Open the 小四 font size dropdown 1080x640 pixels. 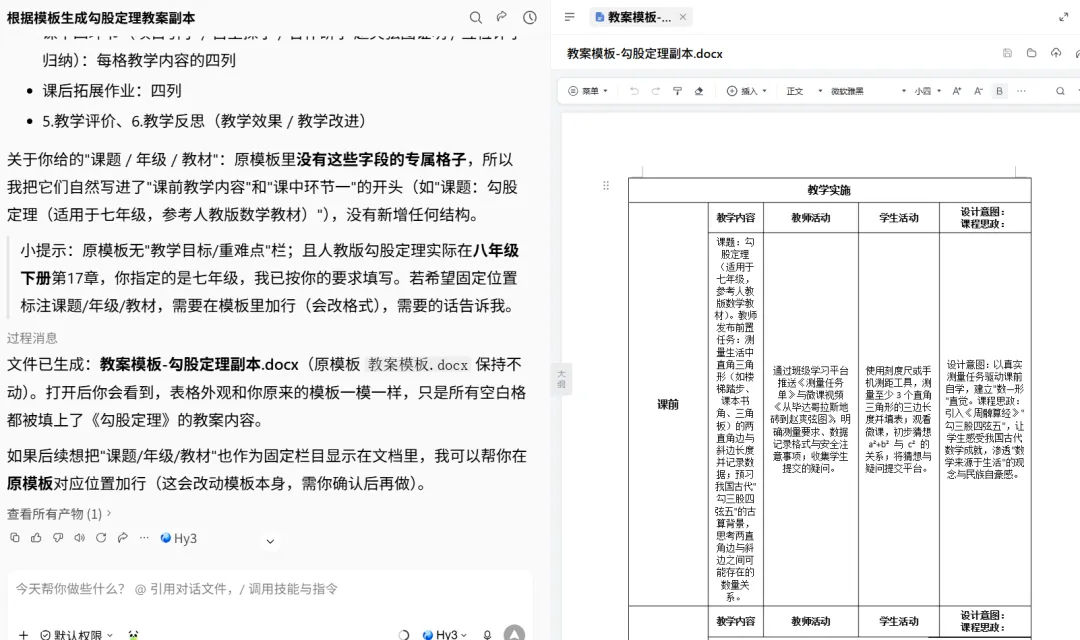[x=927, y=91]
